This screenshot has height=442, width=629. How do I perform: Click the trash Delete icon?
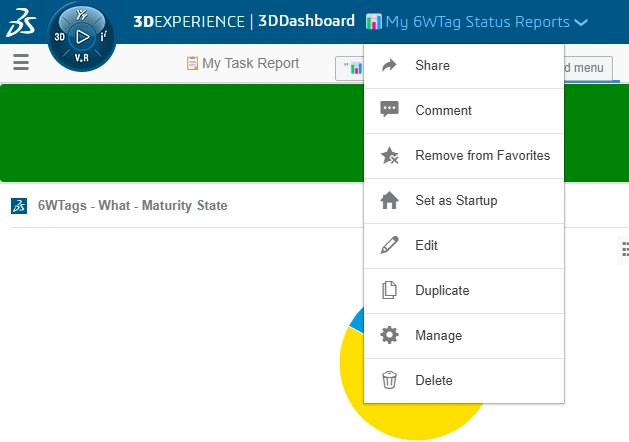pos(389,380)
